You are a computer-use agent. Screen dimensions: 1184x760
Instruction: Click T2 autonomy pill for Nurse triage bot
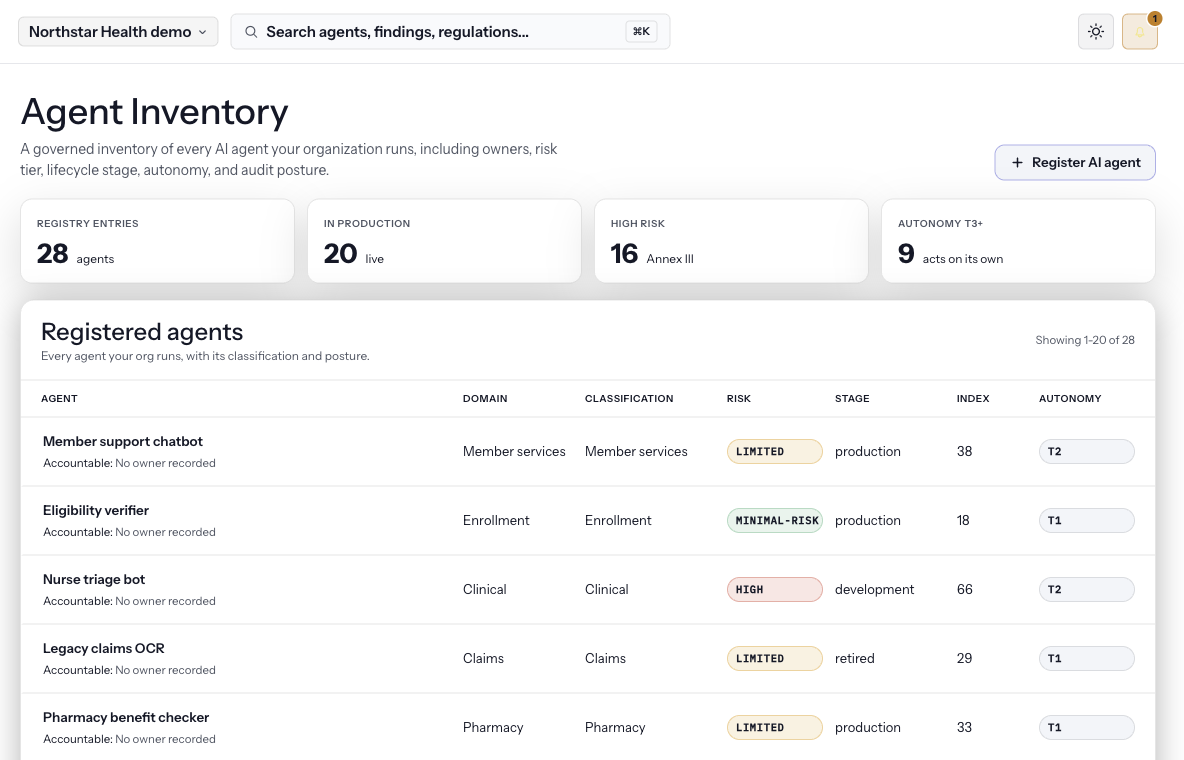point(1087,589)
